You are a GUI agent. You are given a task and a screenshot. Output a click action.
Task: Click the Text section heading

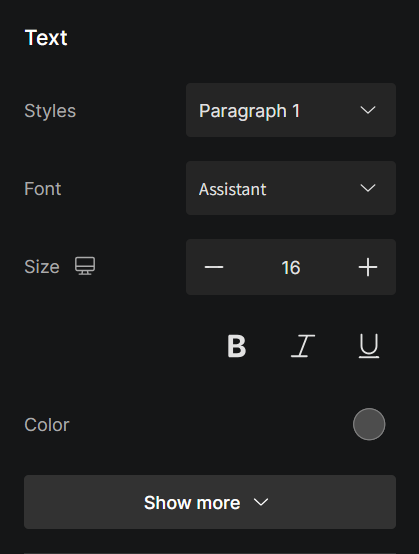tap(46, 38)
